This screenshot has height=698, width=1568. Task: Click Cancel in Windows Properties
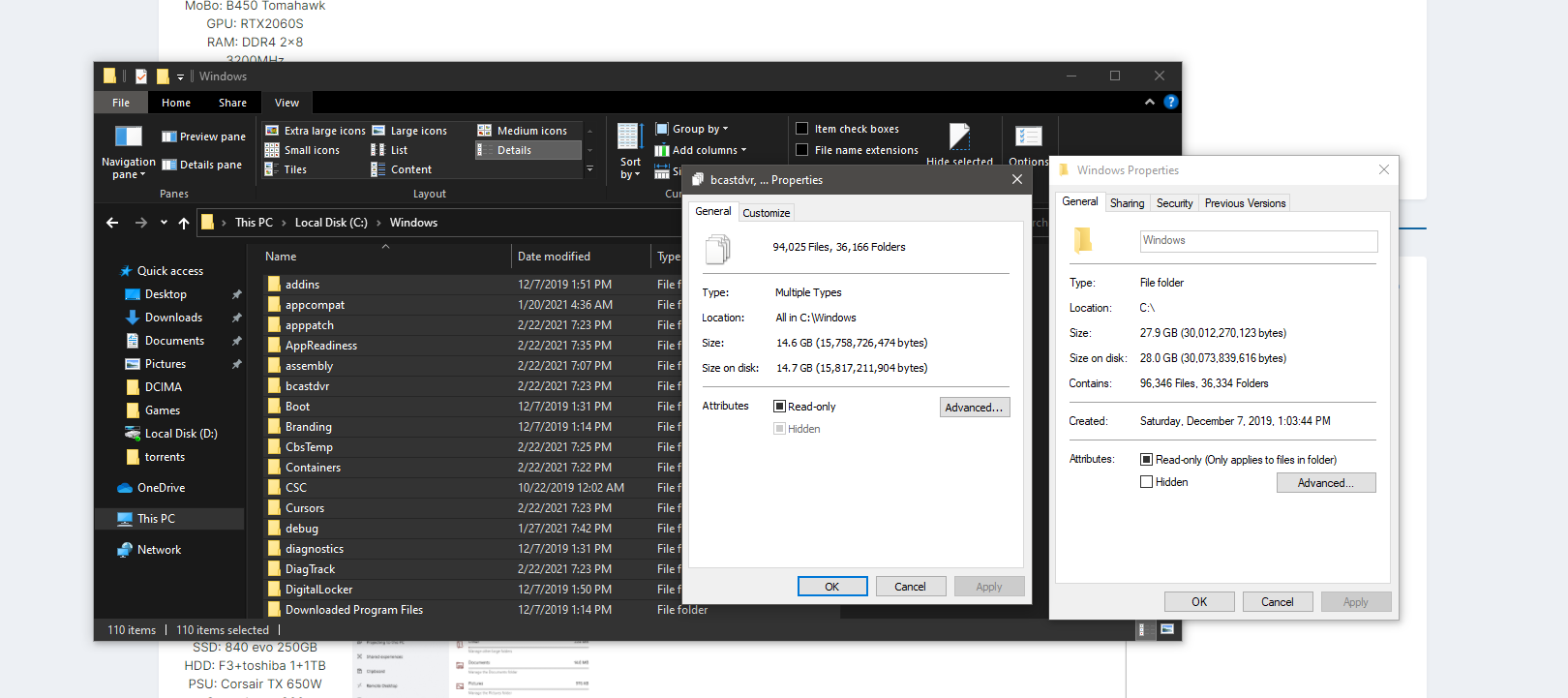1278,602
